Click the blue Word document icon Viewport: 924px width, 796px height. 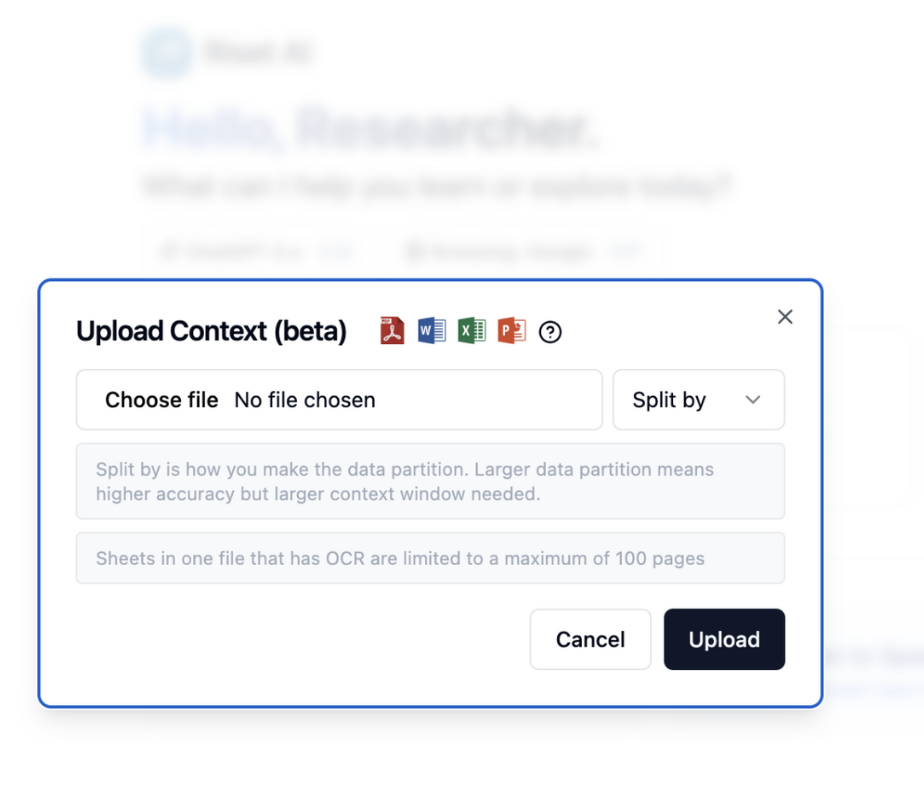click(431, 331)
